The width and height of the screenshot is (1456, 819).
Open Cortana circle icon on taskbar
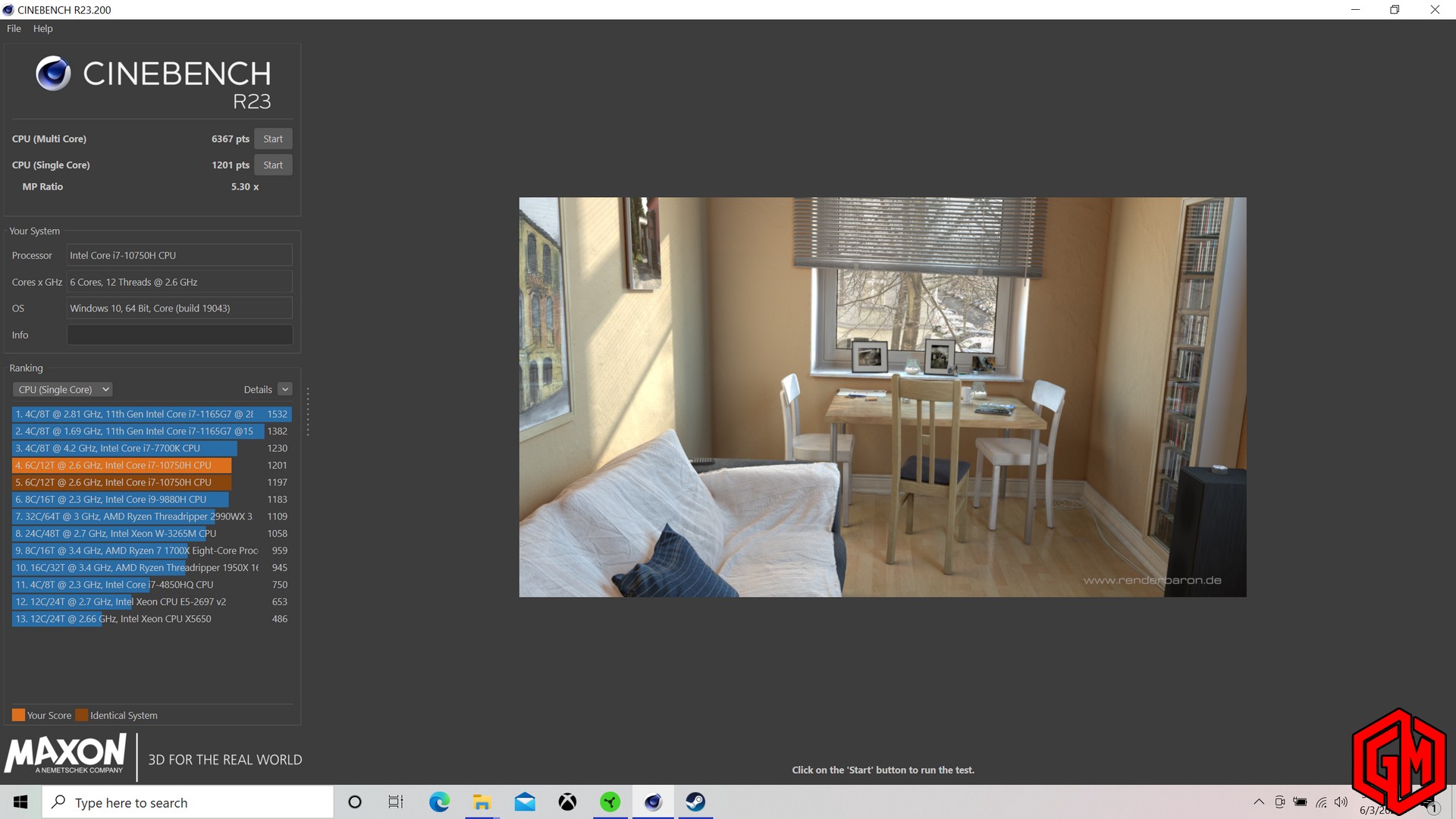coord(354,802)
